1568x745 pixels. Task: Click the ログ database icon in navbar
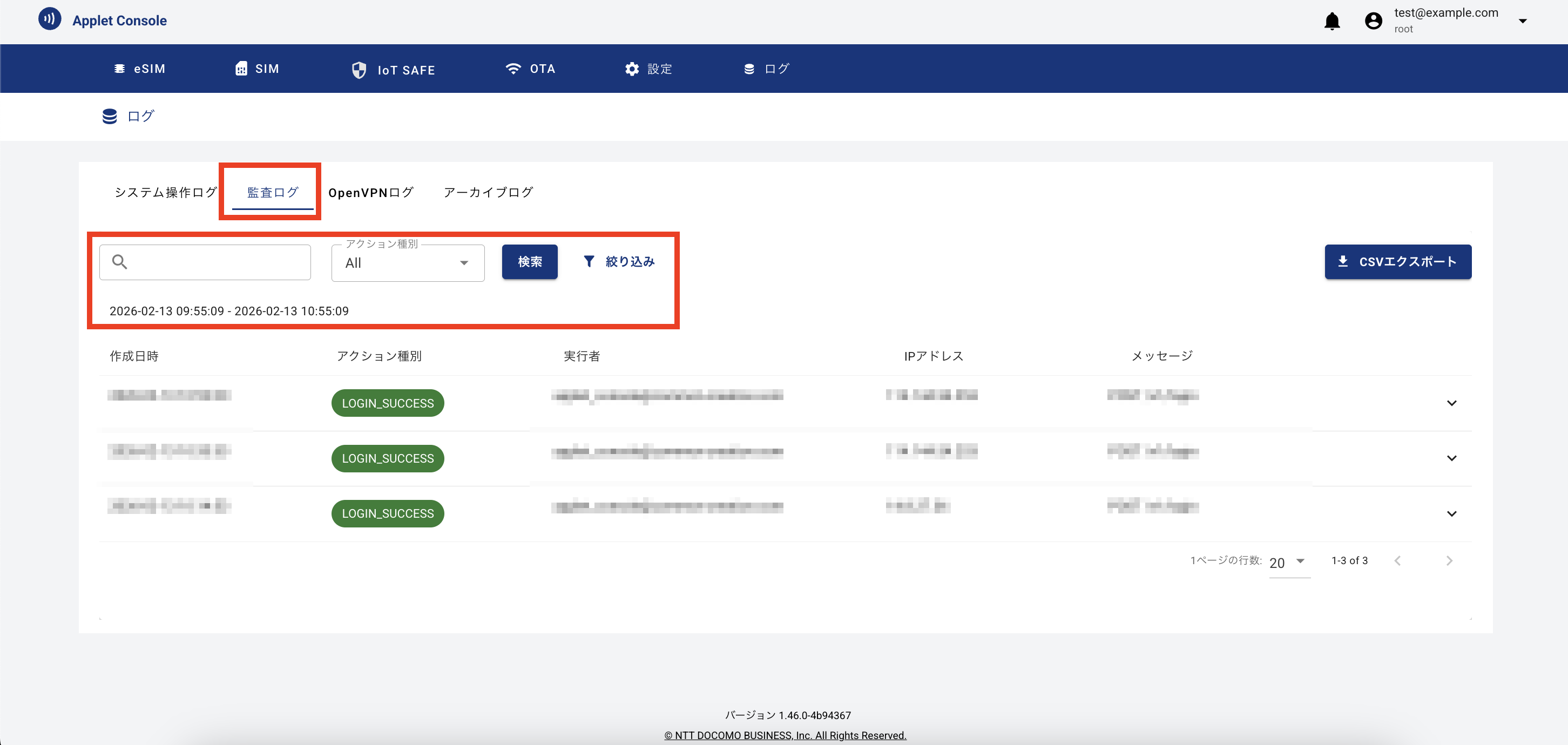[x=749, y=69]
